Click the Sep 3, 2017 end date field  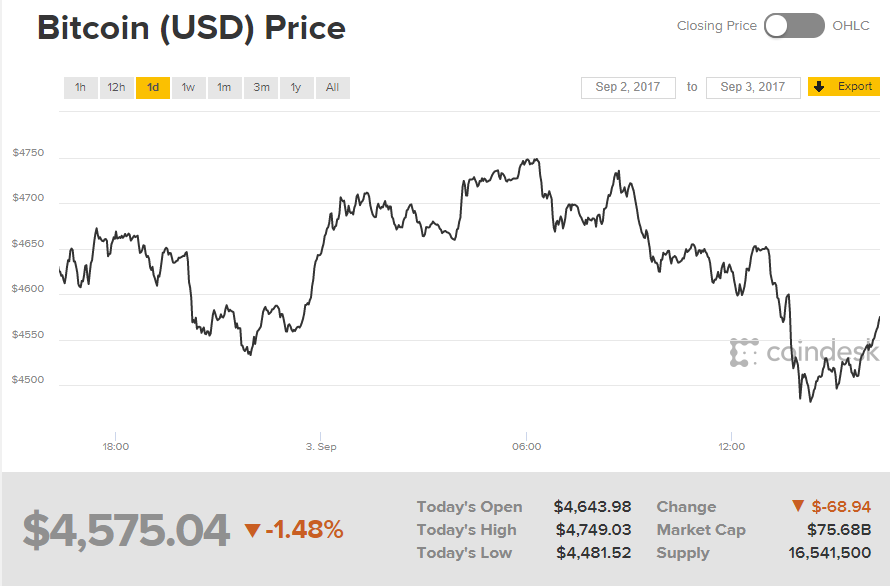[x=753, y=88]
